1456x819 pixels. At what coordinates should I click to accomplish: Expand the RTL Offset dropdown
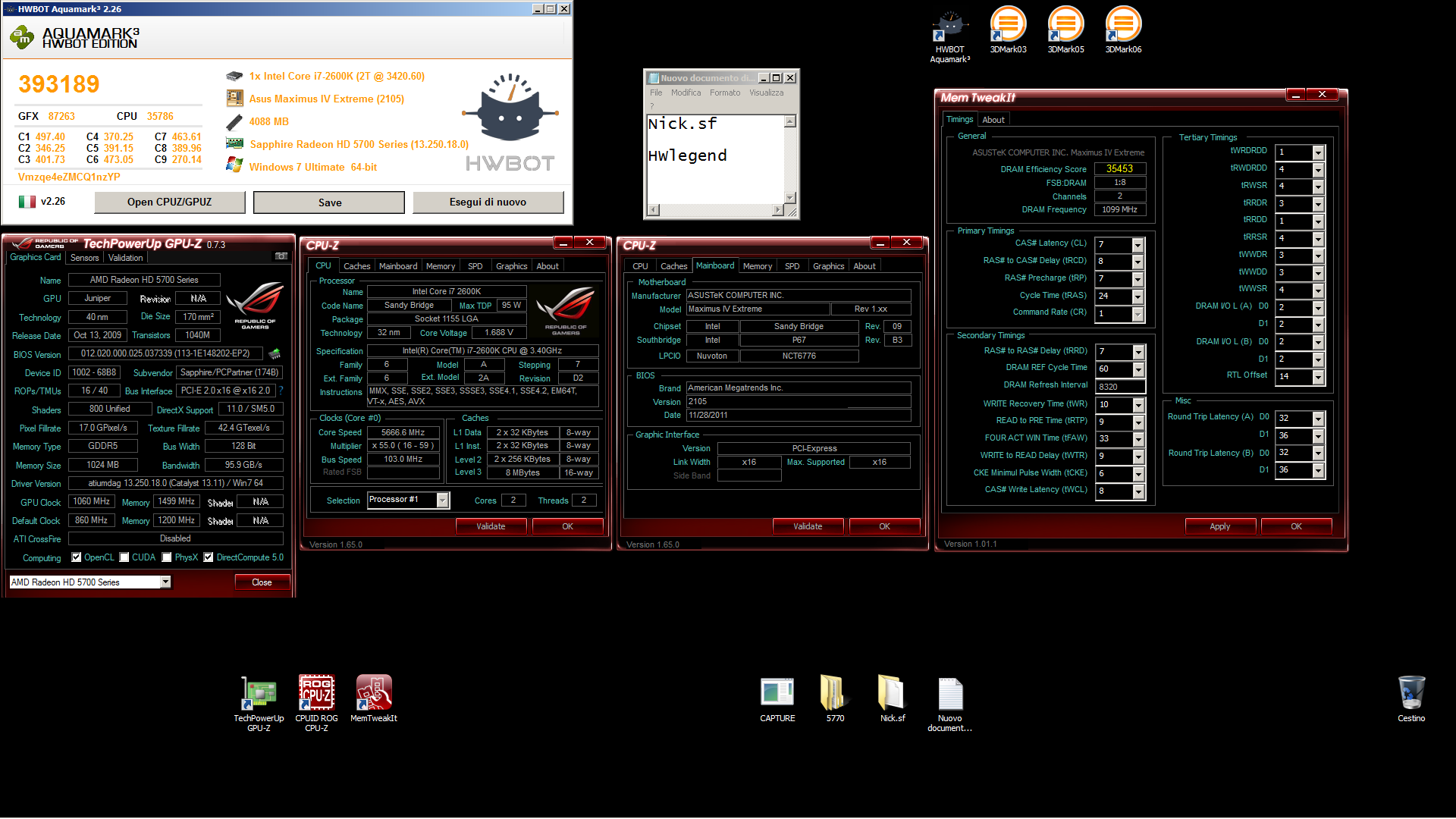1318,377
